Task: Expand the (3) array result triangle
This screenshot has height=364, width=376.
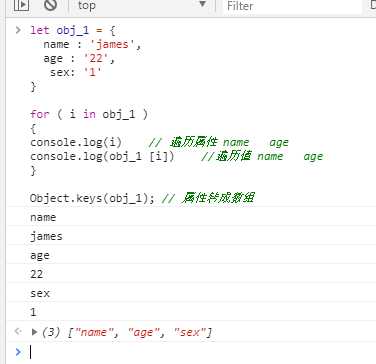Action: (x=34, y=332)
